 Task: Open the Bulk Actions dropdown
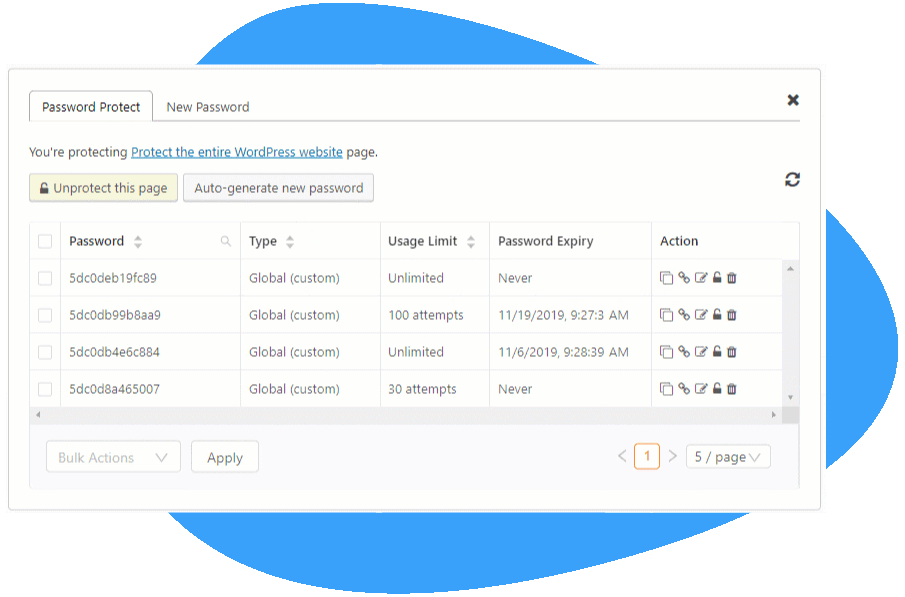point(113,457)
